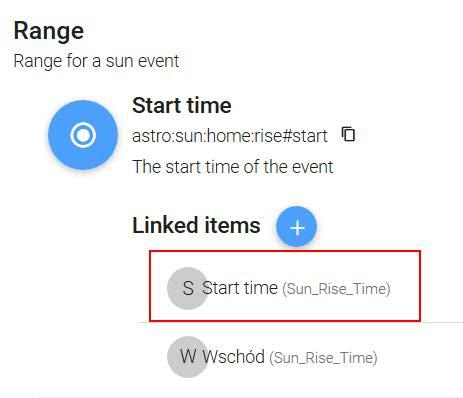Image resolution: width=463 pixels, height=398 pixels.
Task: Add a new linked item with plus button
Action: 296,227
